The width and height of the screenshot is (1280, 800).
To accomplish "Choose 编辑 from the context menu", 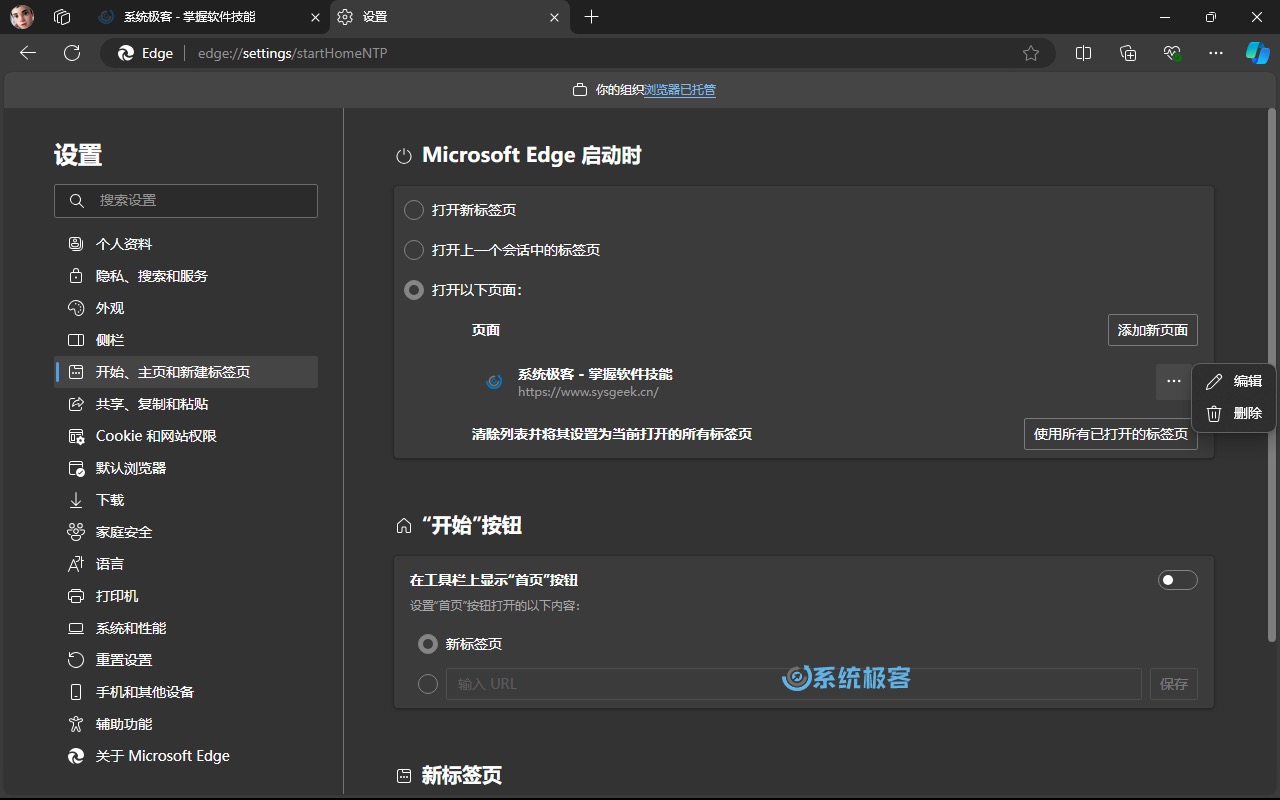I will click(1234, 381).
